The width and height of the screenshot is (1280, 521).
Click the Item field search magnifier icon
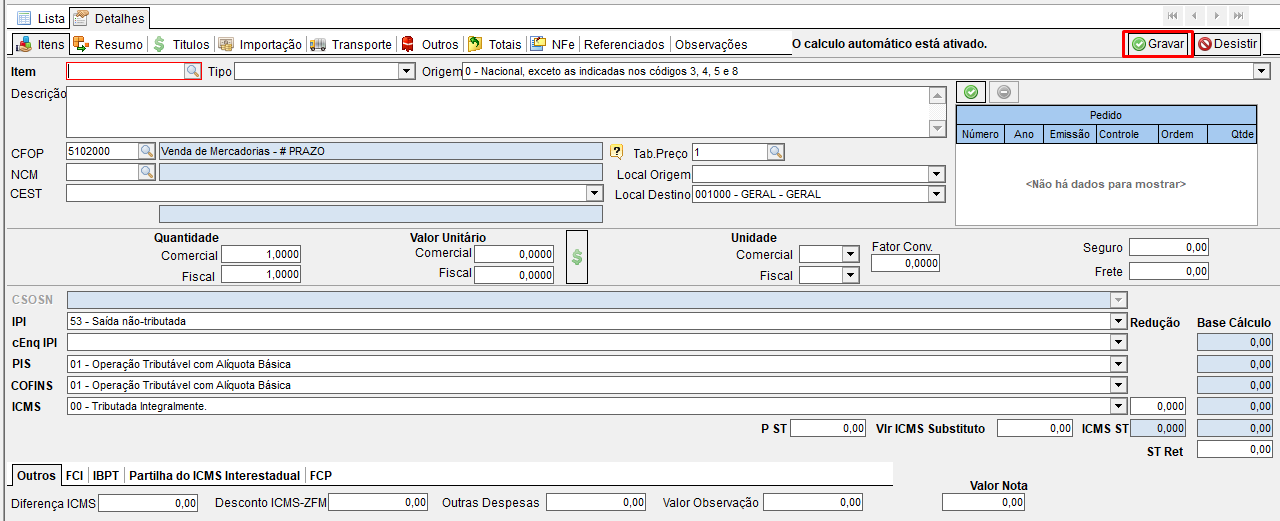[192, 72]
